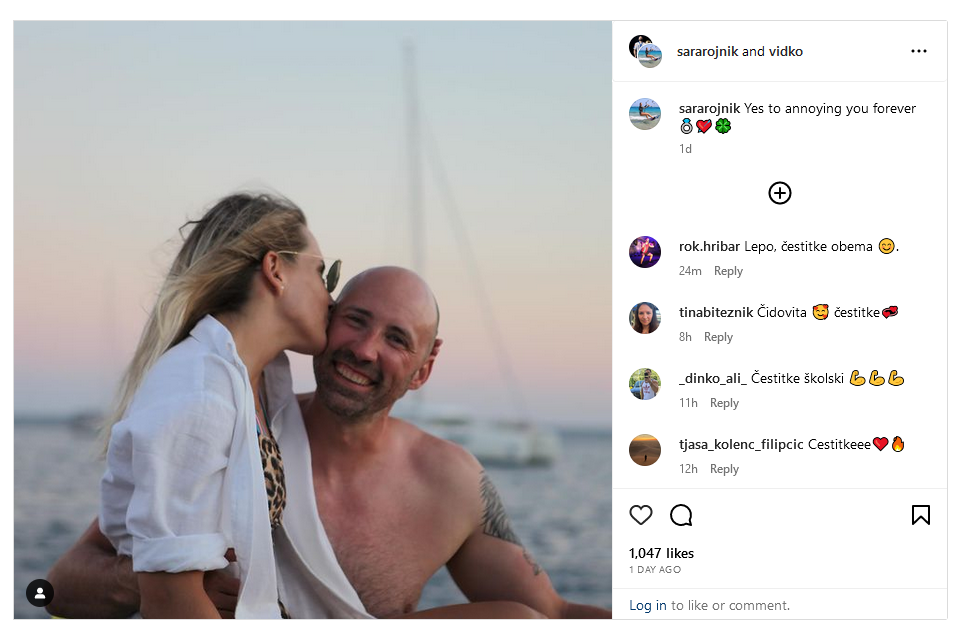
Task: Reply to the tjasa_kolenc_filipcic comment
Action: click(x=724, y=469)
